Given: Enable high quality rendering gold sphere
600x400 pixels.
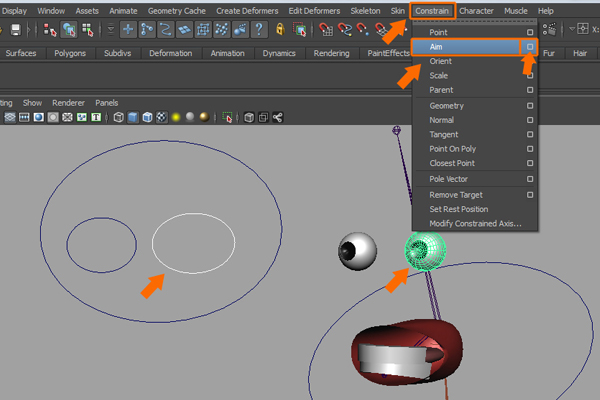Looking at the screenshot, I should 205,117.
